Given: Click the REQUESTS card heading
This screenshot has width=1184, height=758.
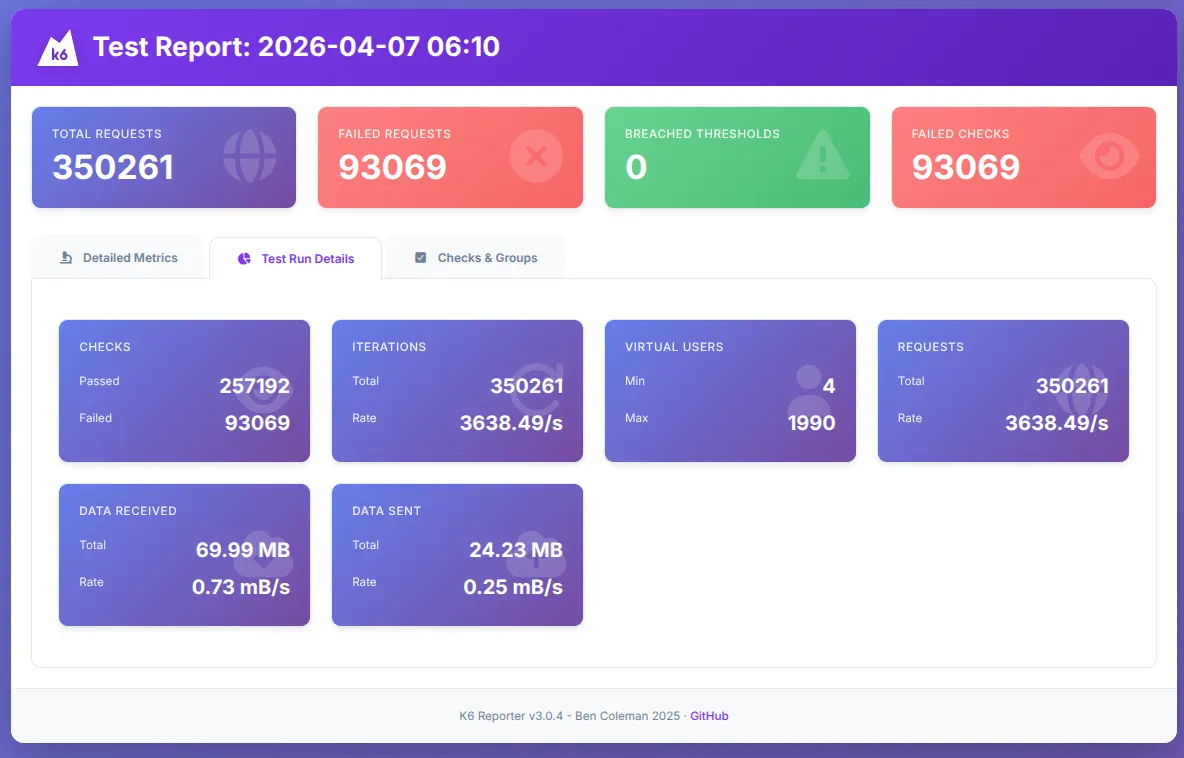Looking at the screenshot, I should pyautogui.click(x=930, y=347).
